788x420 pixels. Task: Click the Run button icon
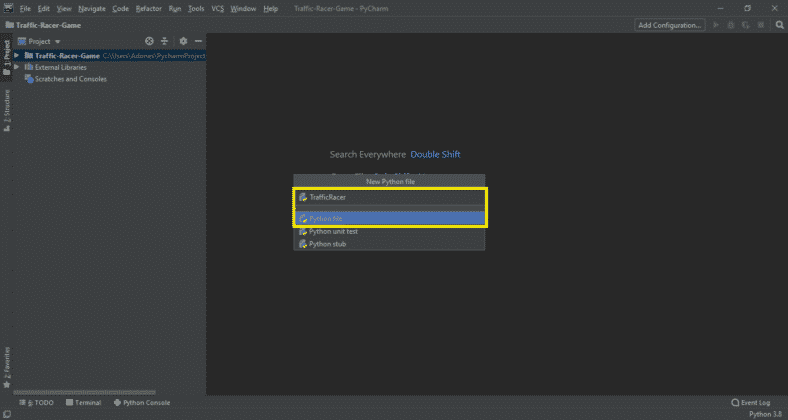click(716, 24)
